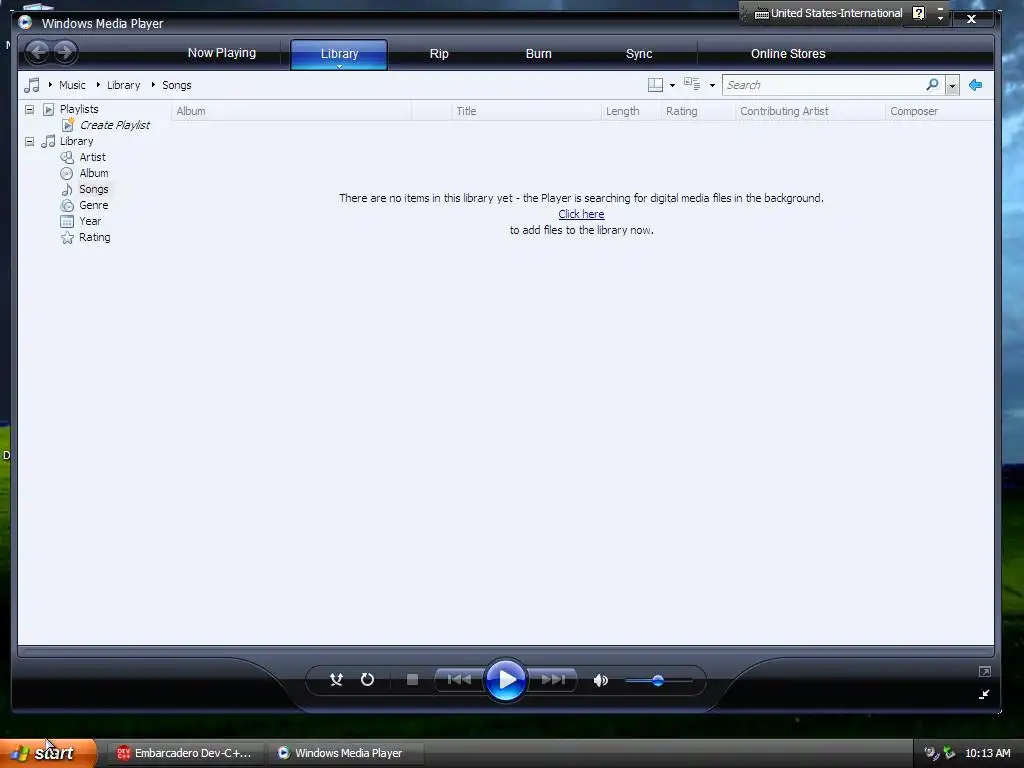Screen dimensions: 1024x768
Task: Open the view options icon
Action: (692, 84)
